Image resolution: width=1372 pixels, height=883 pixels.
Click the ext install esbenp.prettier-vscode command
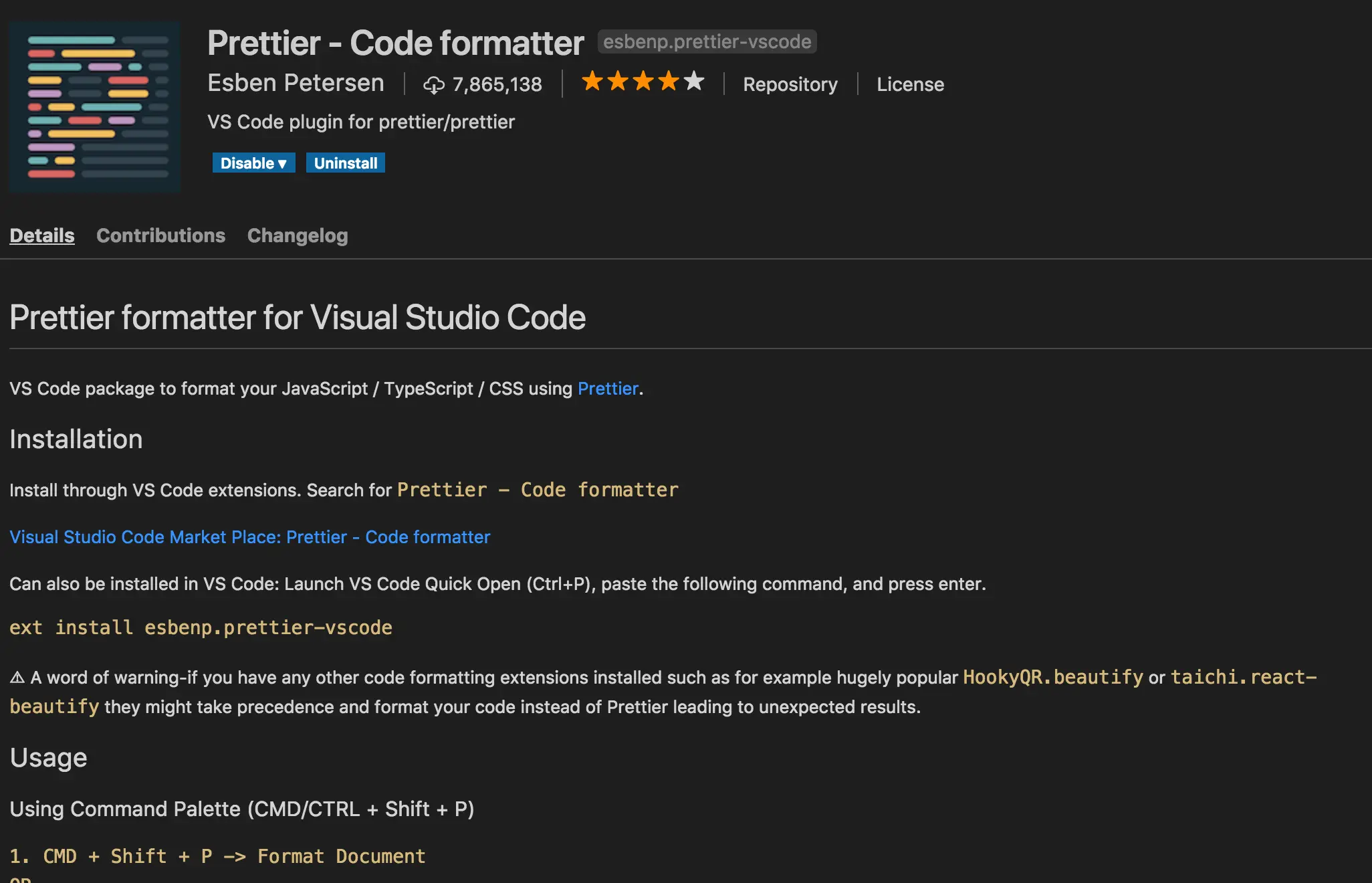coord(201,627)
